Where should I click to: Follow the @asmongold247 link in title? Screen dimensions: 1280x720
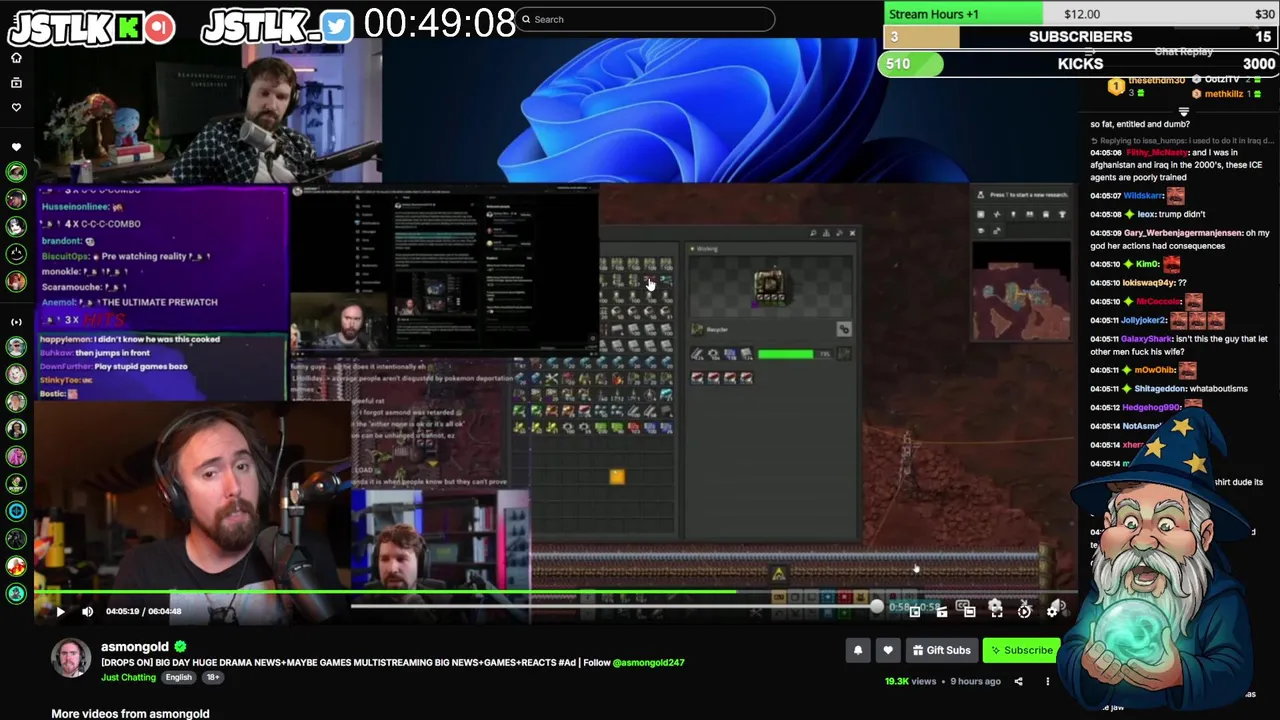648,662
